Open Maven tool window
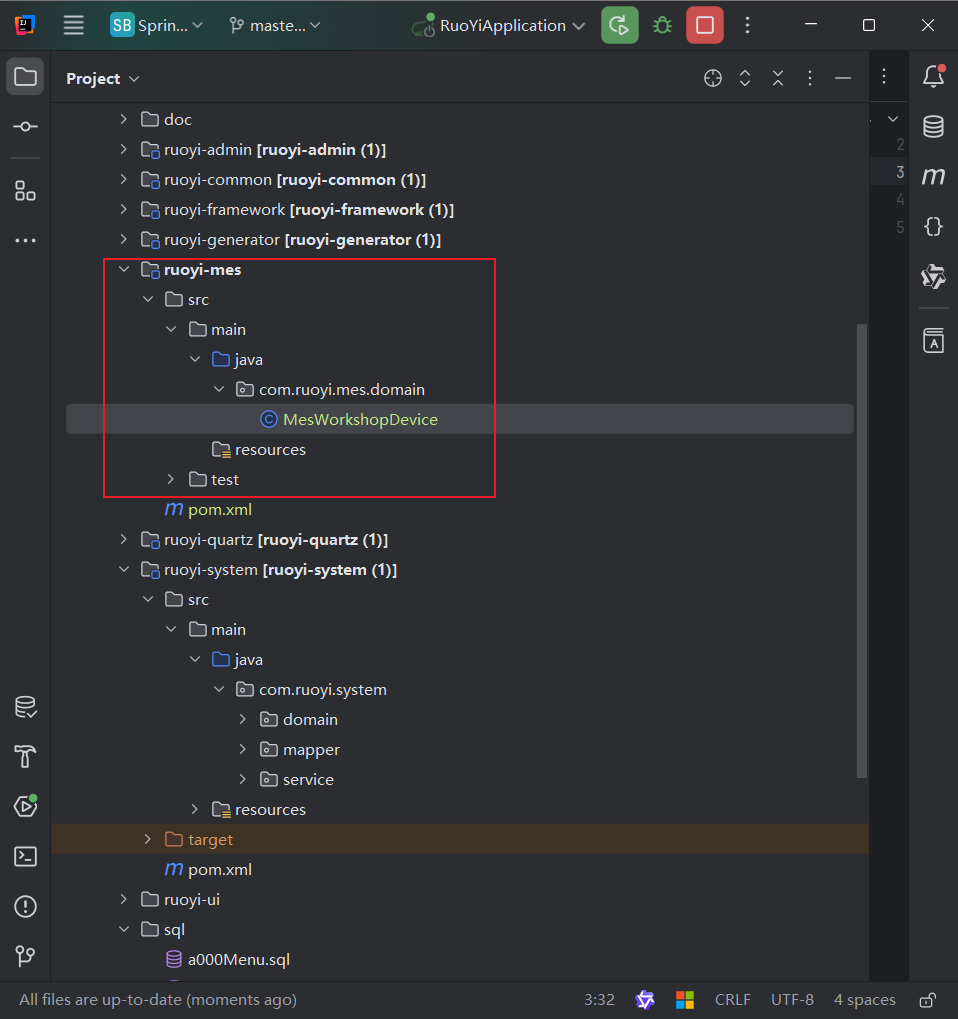958x1019 pixels. tap(934, 176)
